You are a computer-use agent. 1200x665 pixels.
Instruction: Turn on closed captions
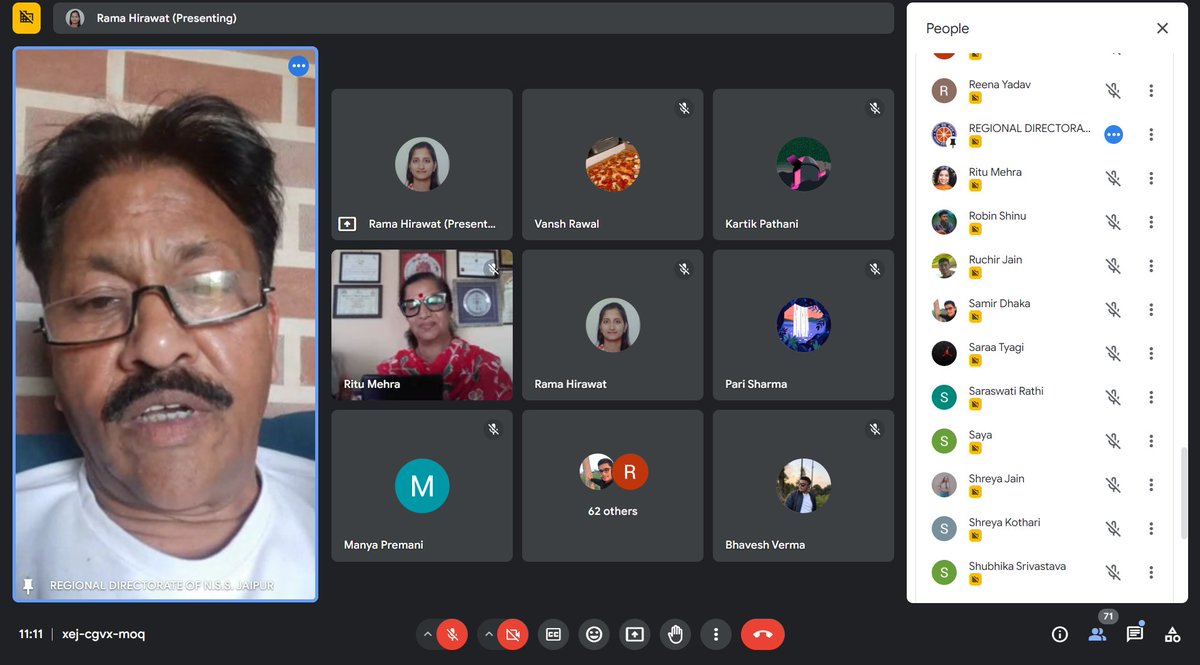(x=553, y=634)
